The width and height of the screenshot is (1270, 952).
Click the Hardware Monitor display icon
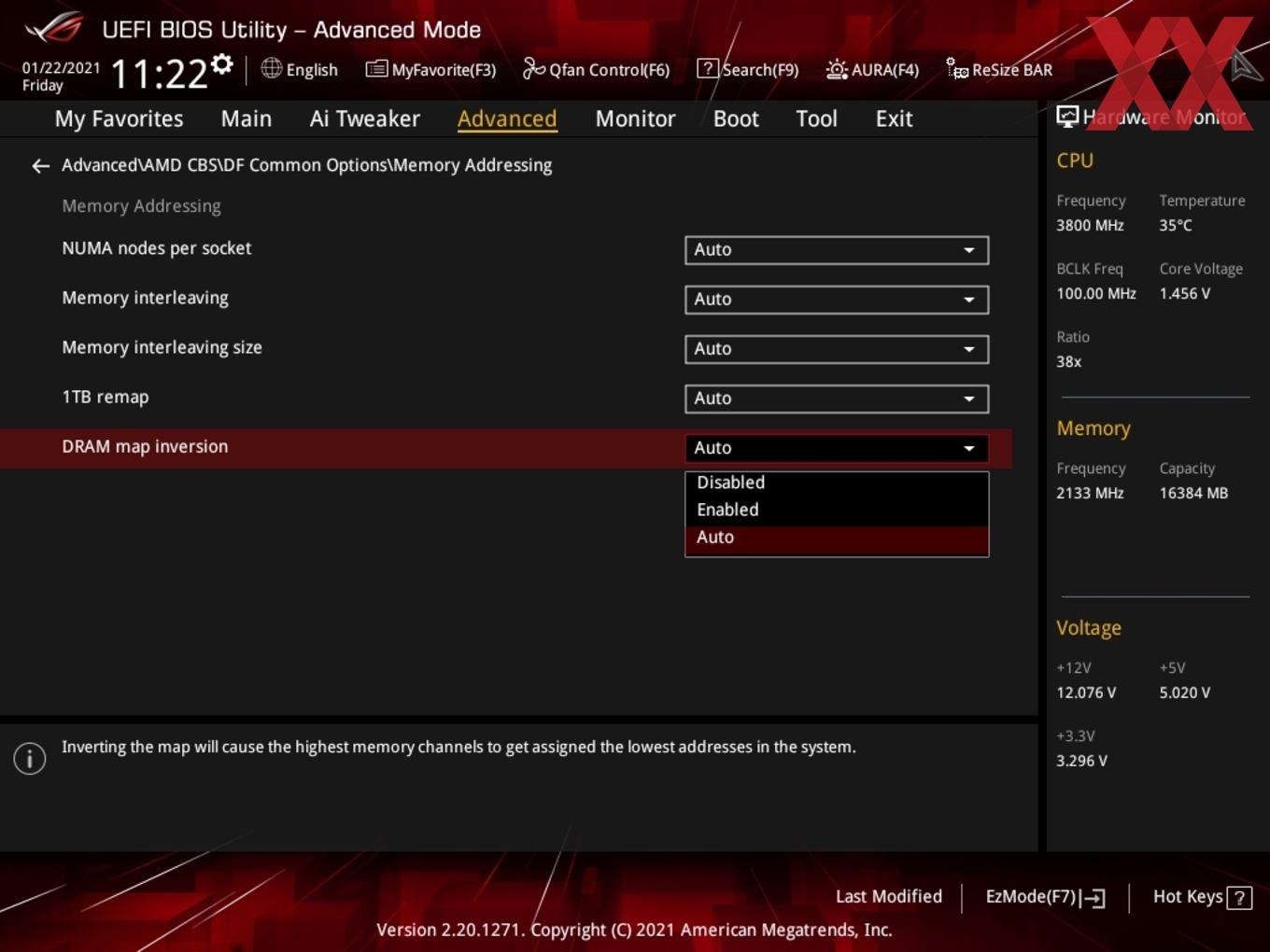point(1067,116)
